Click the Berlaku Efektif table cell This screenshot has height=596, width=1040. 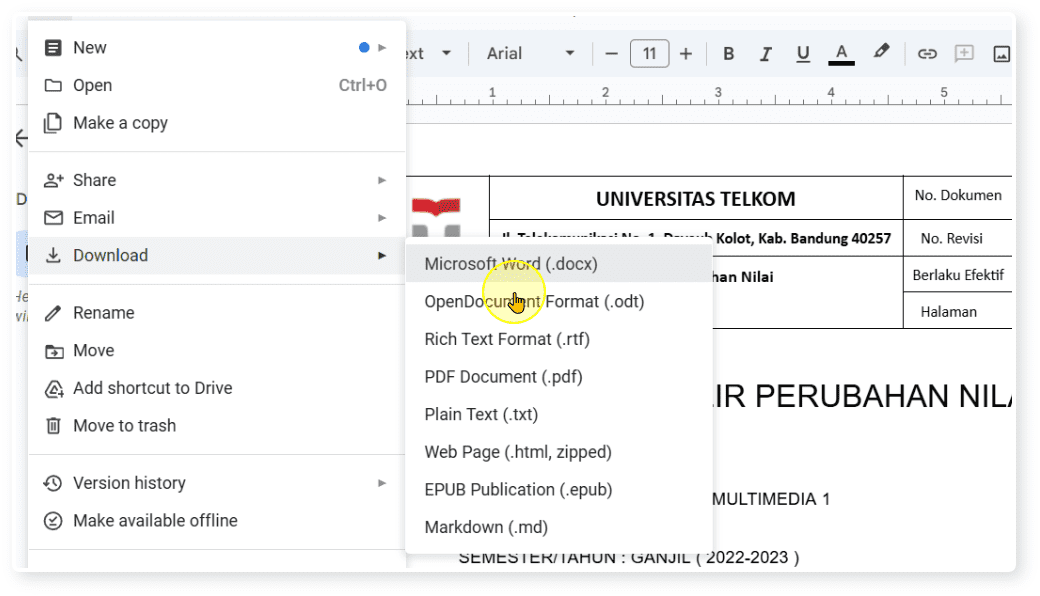(958, 274)
